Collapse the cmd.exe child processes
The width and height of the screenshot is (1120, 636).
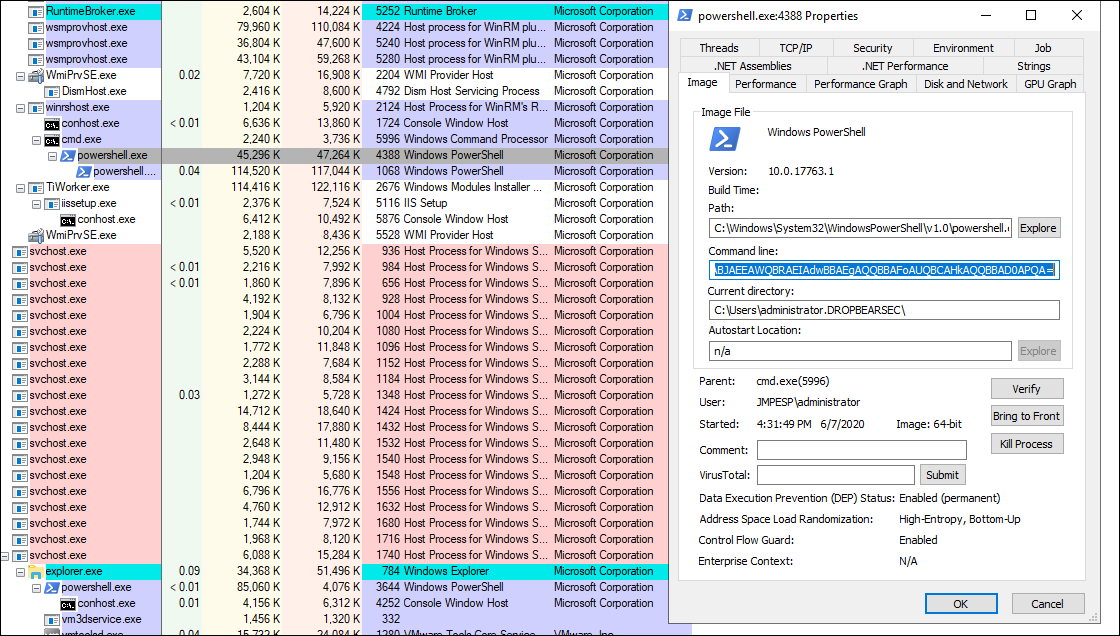(x=36, y=140)
